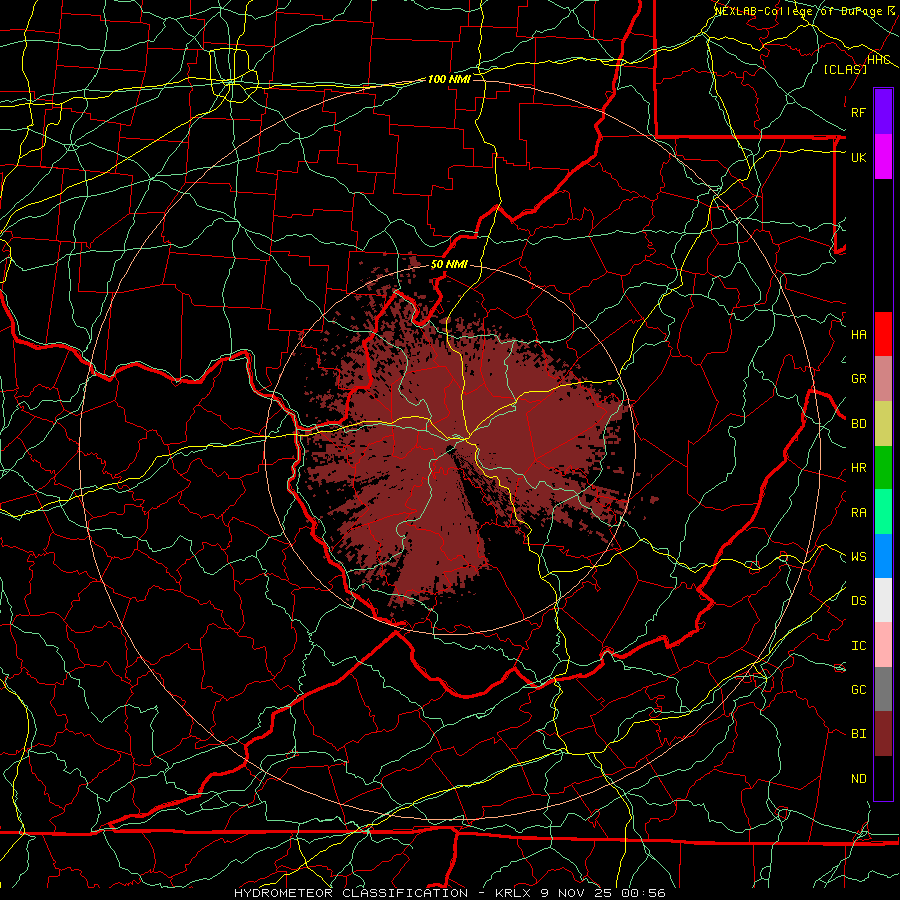Click the RA legend label

tap(858, 513)
